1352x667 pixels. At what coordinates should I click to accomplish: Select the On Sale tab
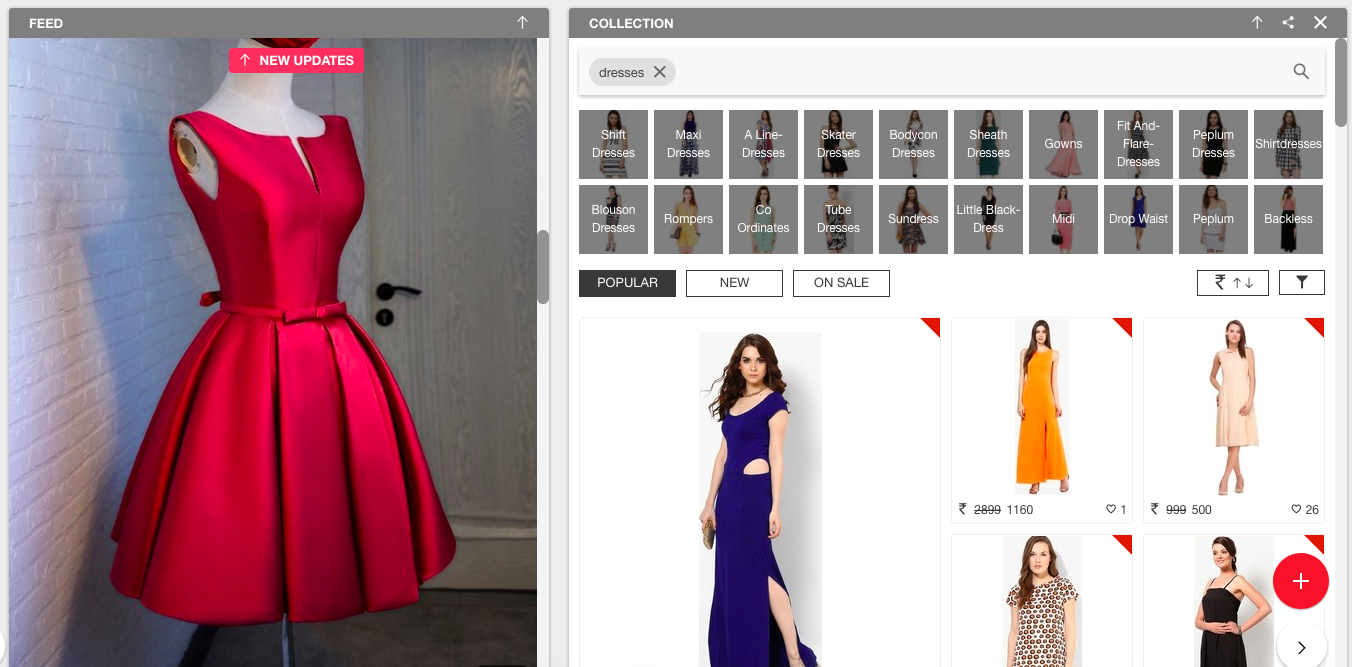[x=841, y=283]
